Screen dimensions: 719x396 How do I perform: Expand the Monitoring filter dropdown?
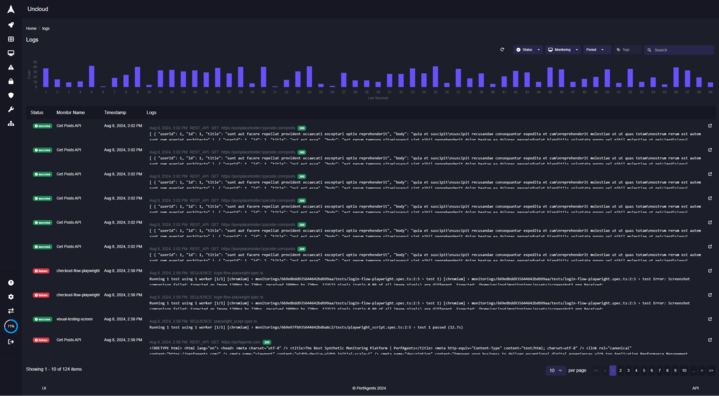(563, 50)
